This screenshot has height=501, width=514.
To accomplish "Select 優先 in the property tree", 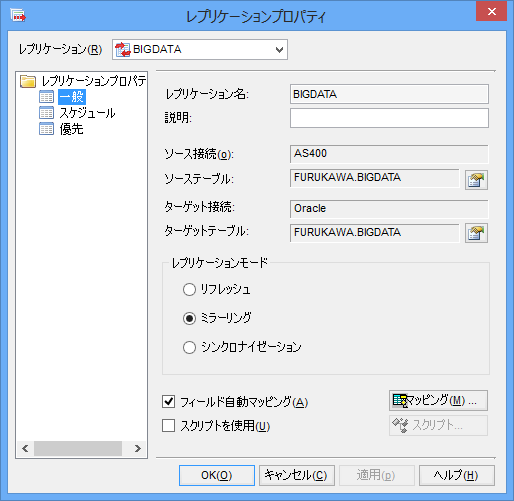I will tap(71, 129).
